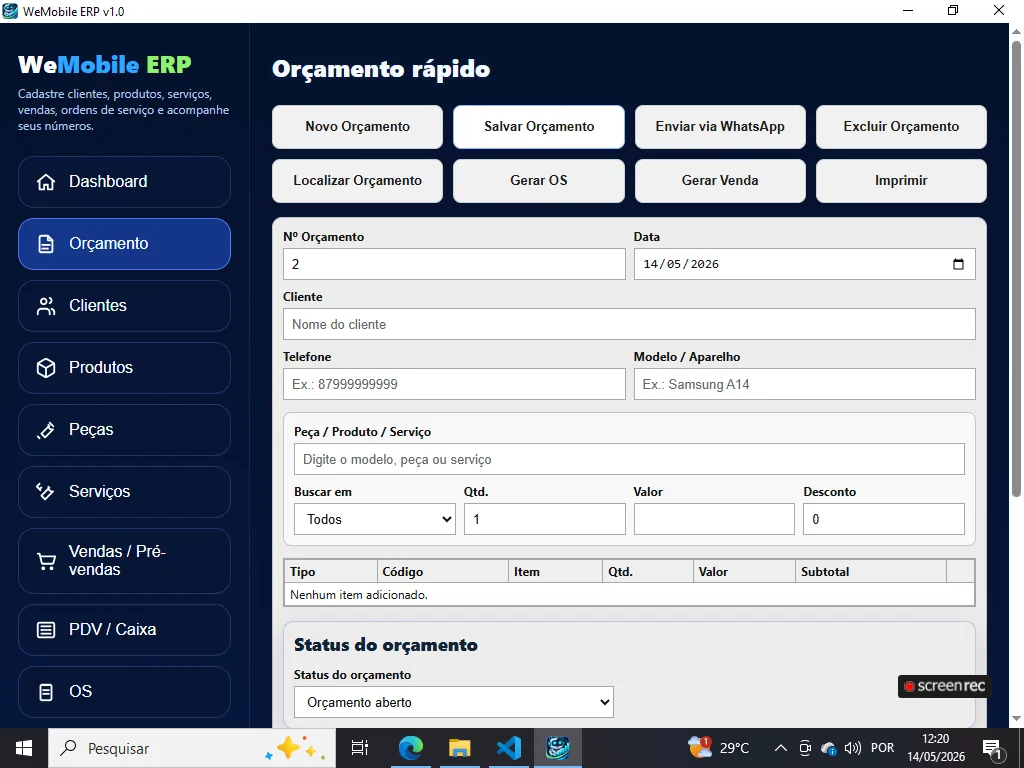Click the Produtos box icon
1024x768 pixels.
click(x=46, y=368)
